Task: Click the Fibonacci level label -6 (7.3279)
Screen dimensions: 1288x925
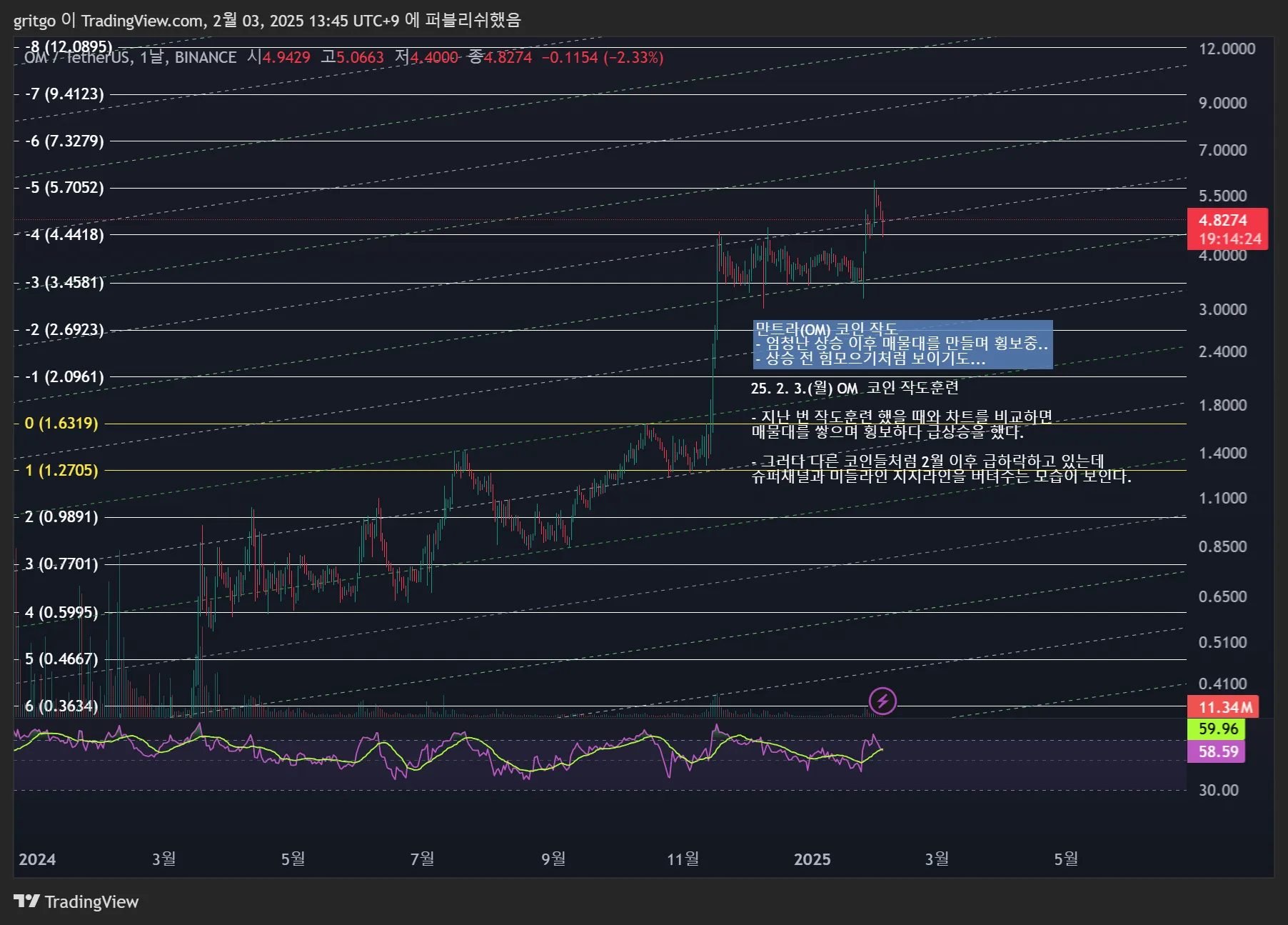Action: [64, 141]
